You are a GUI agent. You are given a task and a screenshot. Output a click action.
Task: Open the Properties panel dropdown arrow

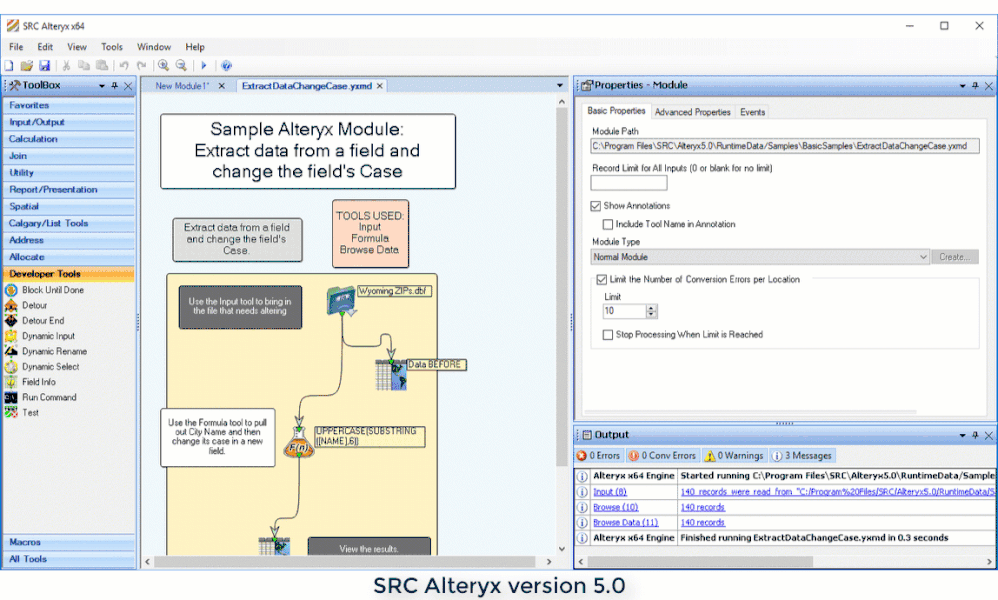pos(962,85)
